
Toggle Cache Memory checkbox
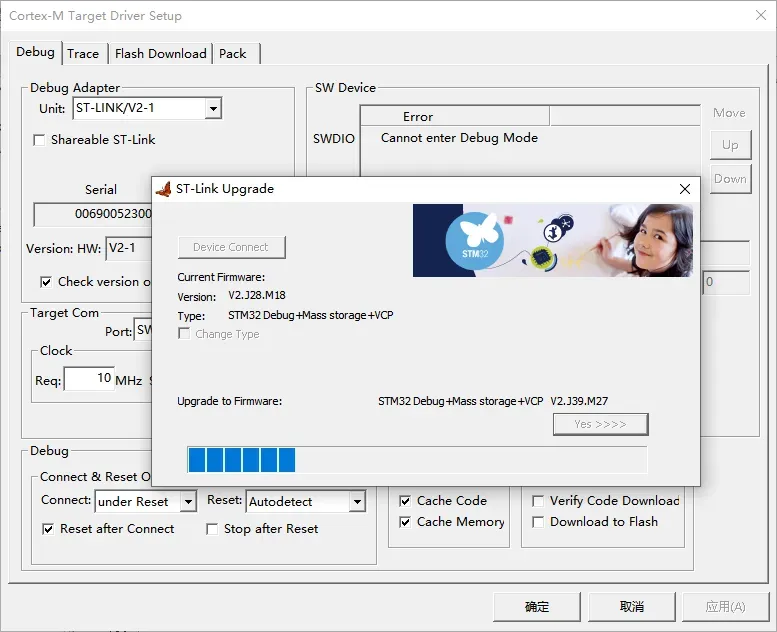coord(405,522)
